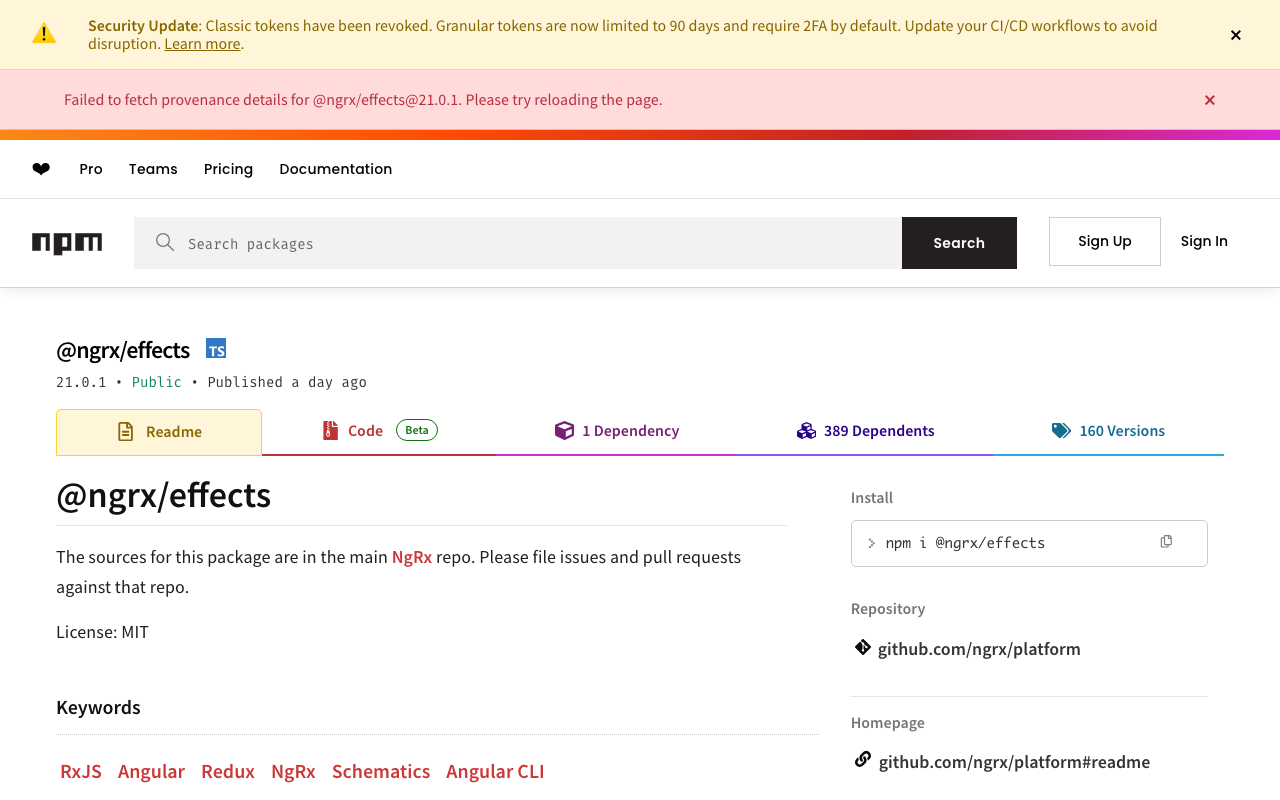
Task: Open the Learn more link
Action: point(202,44)
